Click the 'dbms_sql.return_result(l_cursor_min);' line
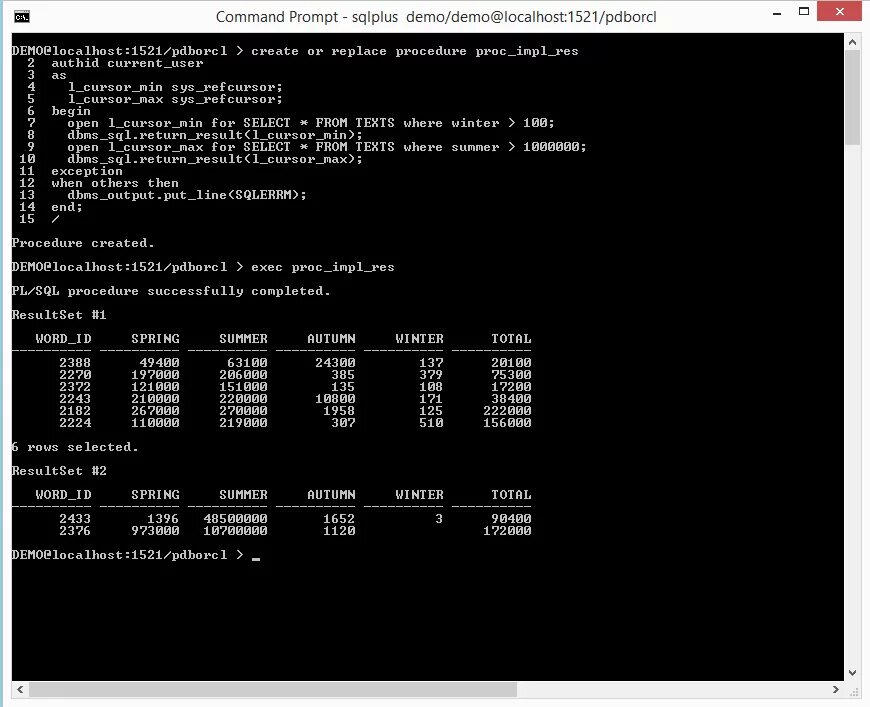Image resolution: width=870 pixels, height=707 pixels. (215, 135)
